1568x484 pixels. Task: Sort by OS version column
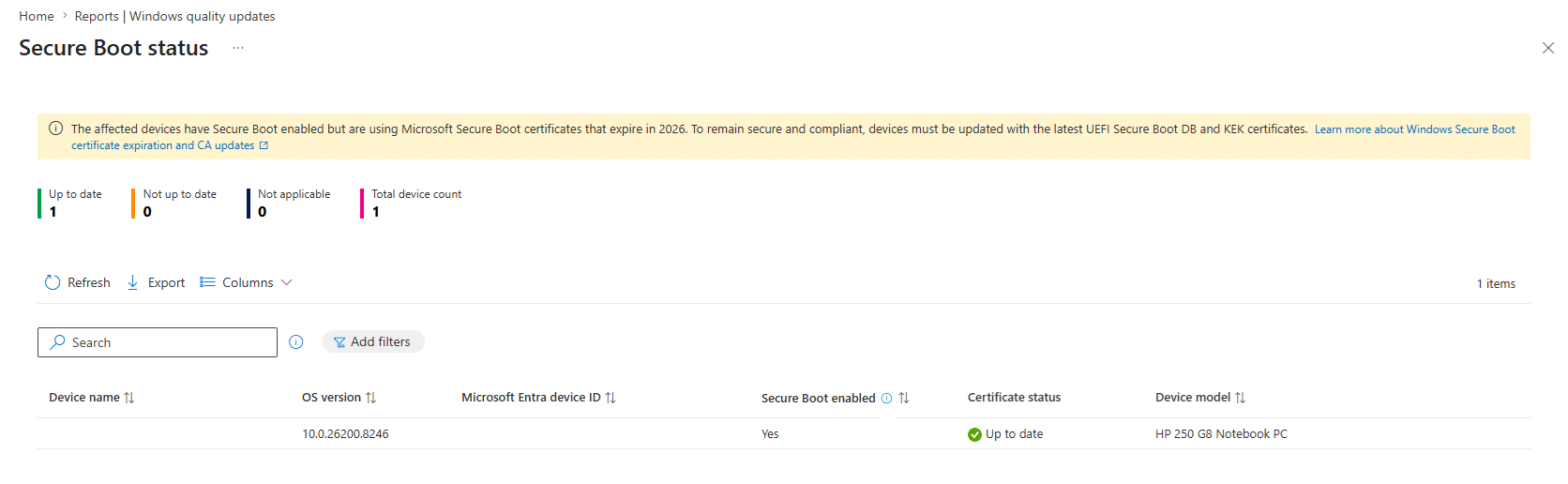click(370, 398)
